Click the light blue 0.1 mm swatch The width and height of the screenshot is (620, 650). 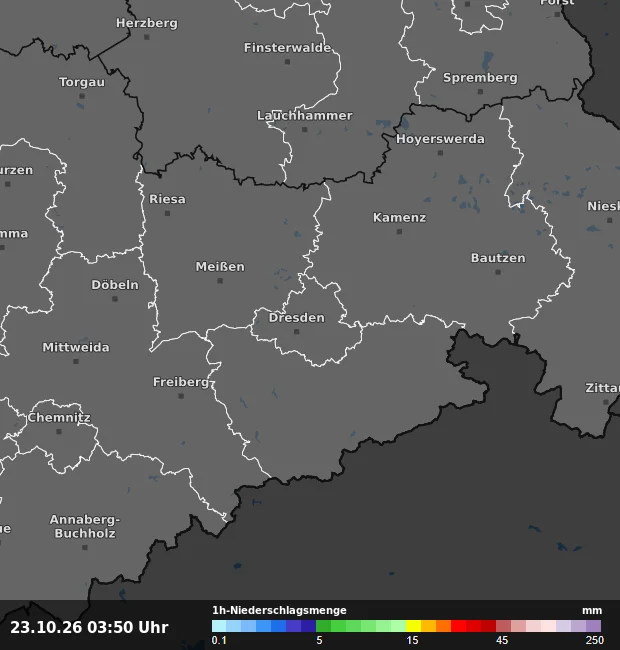[x=219, y=626]
